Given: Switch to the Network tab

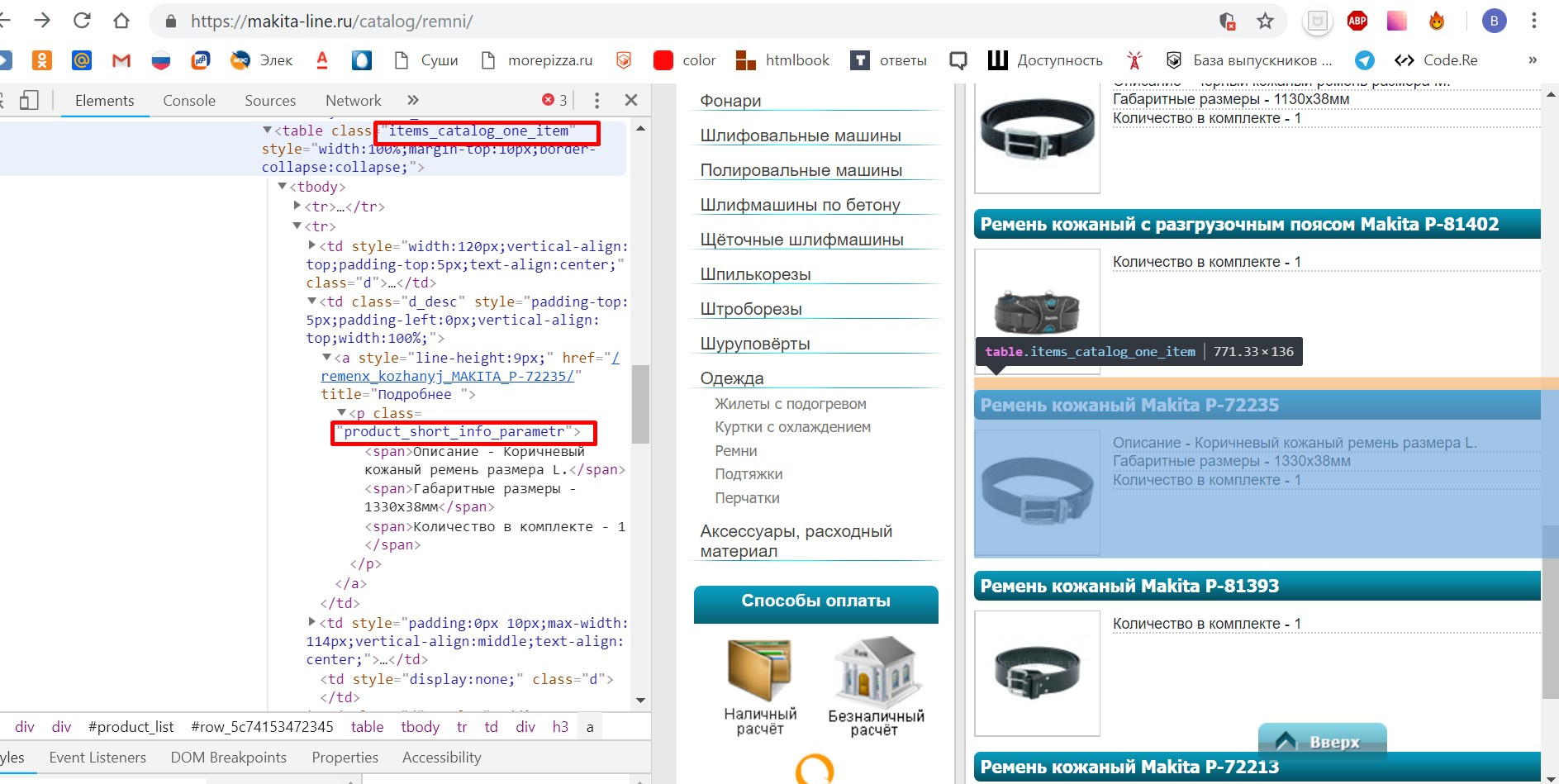Looking at the screenshot, I should tap(354, 100).
